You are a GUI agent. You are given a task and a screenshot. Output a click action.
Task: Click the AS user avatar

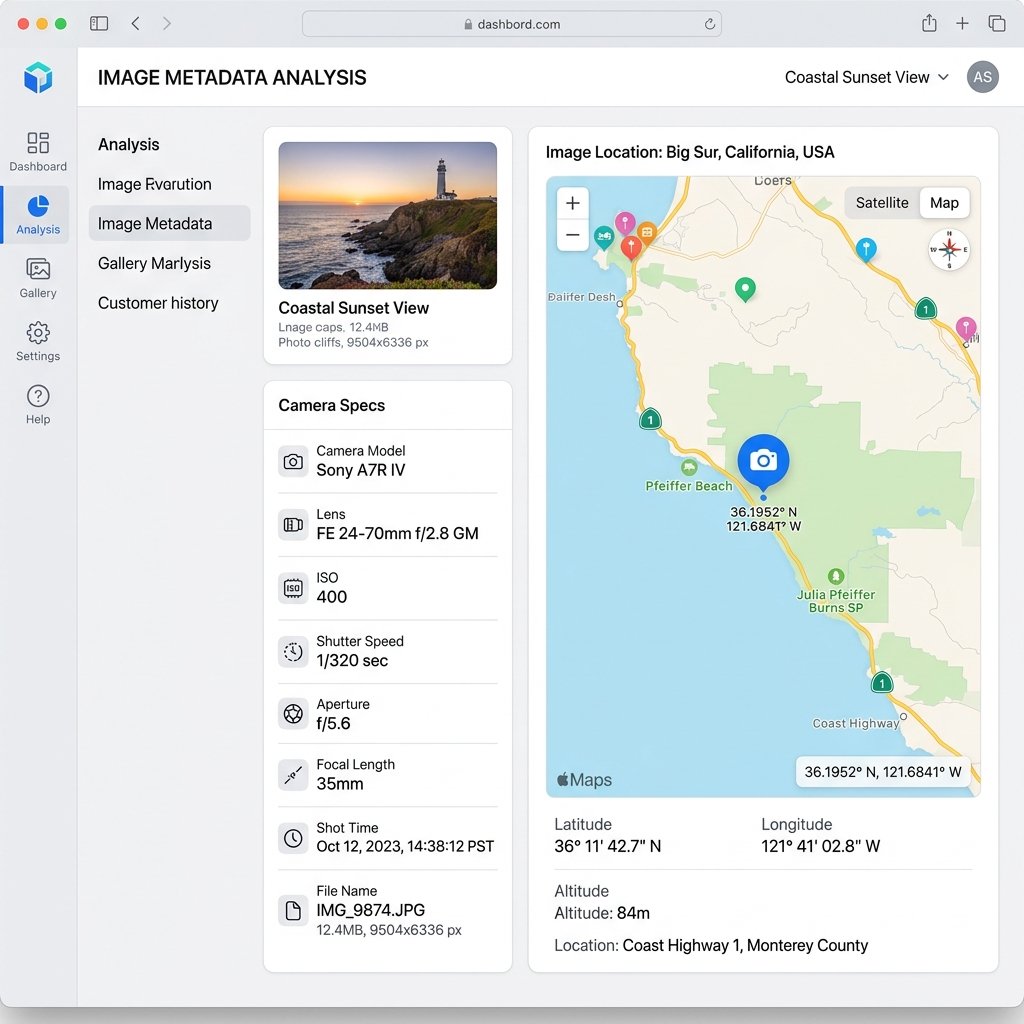(x=982, y=77)
